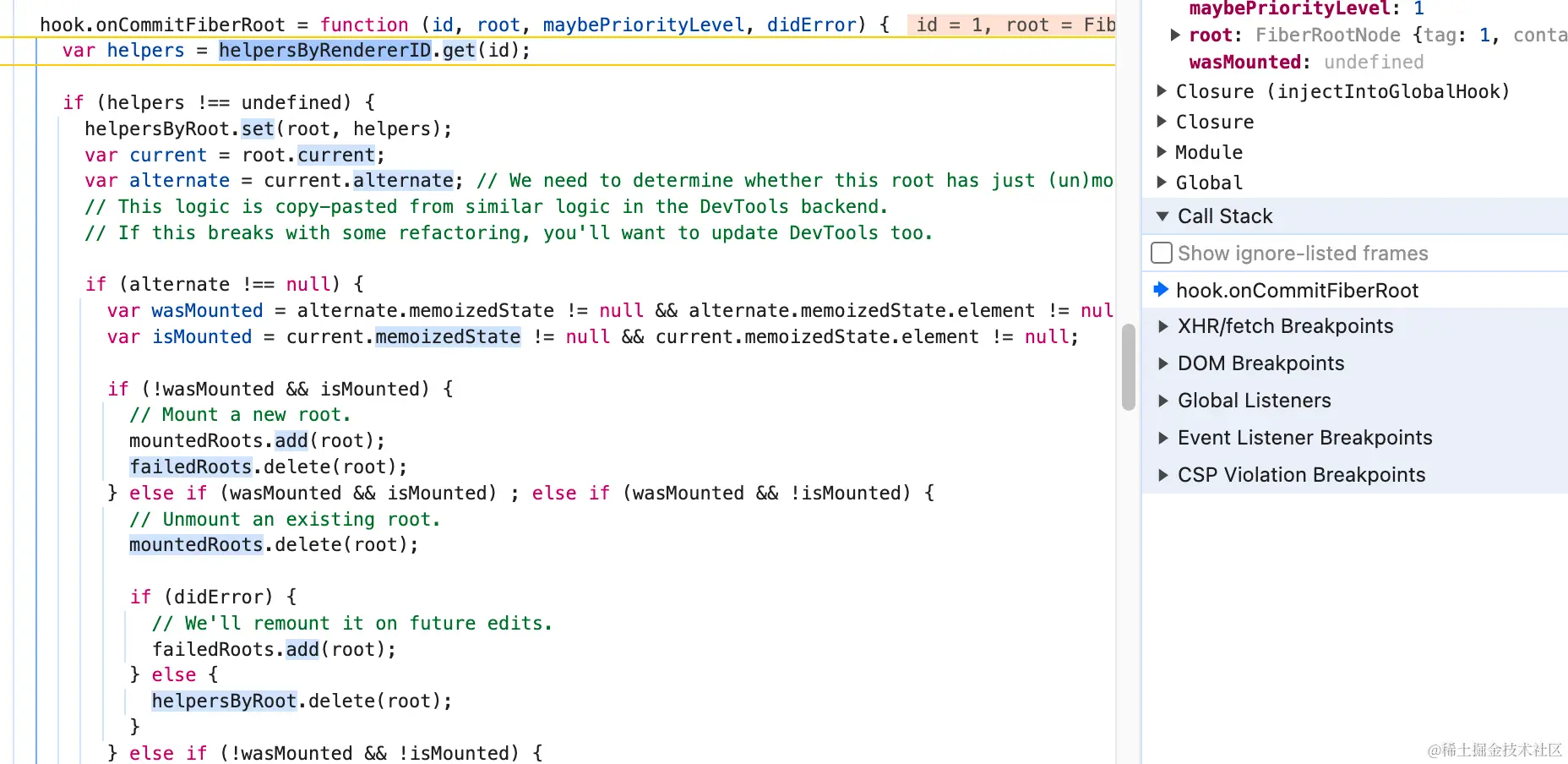Click 'var isMounted' declaration line
Screen dimensions: 1568x764
[593, 337]
